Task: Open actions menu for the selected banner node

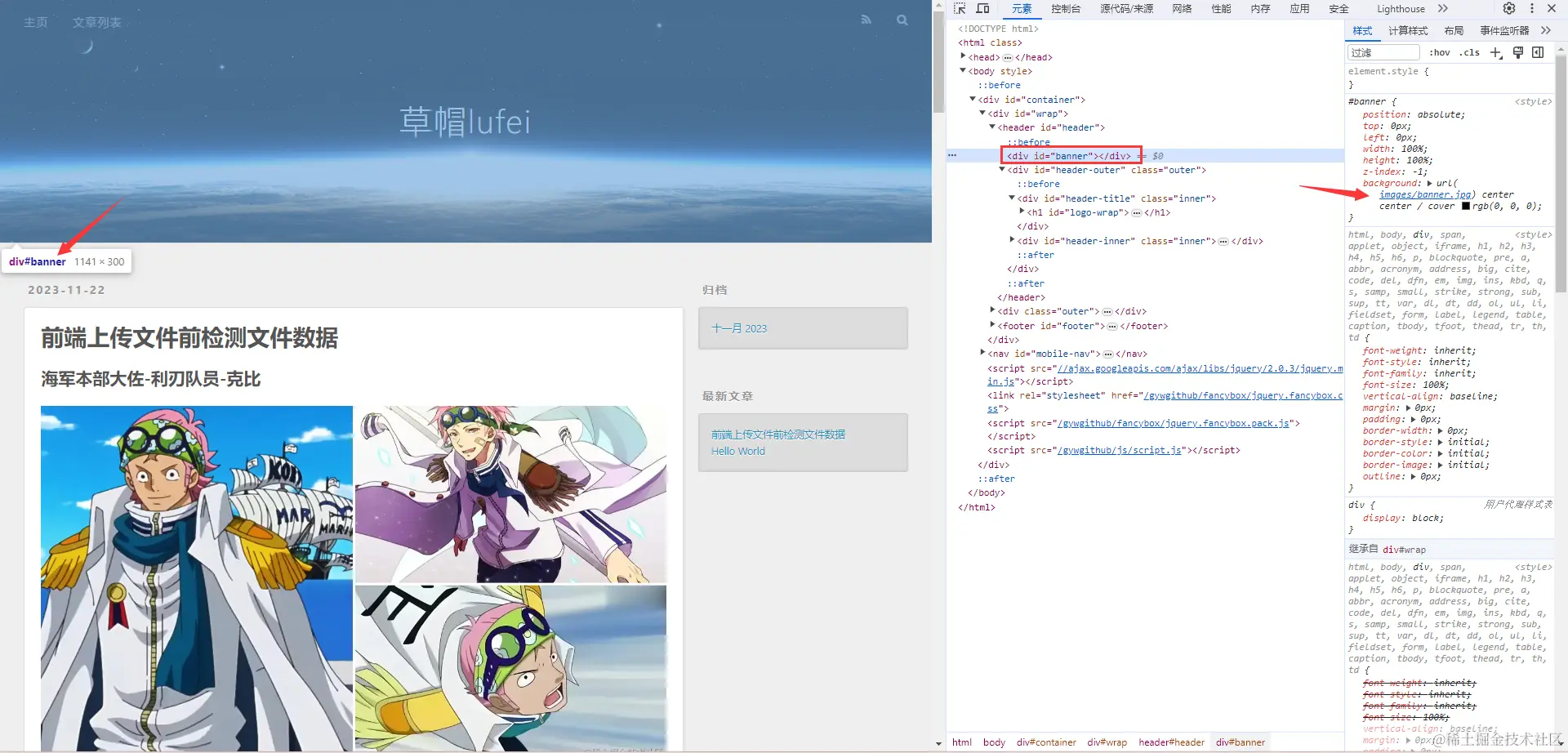Action: point(952,155)
